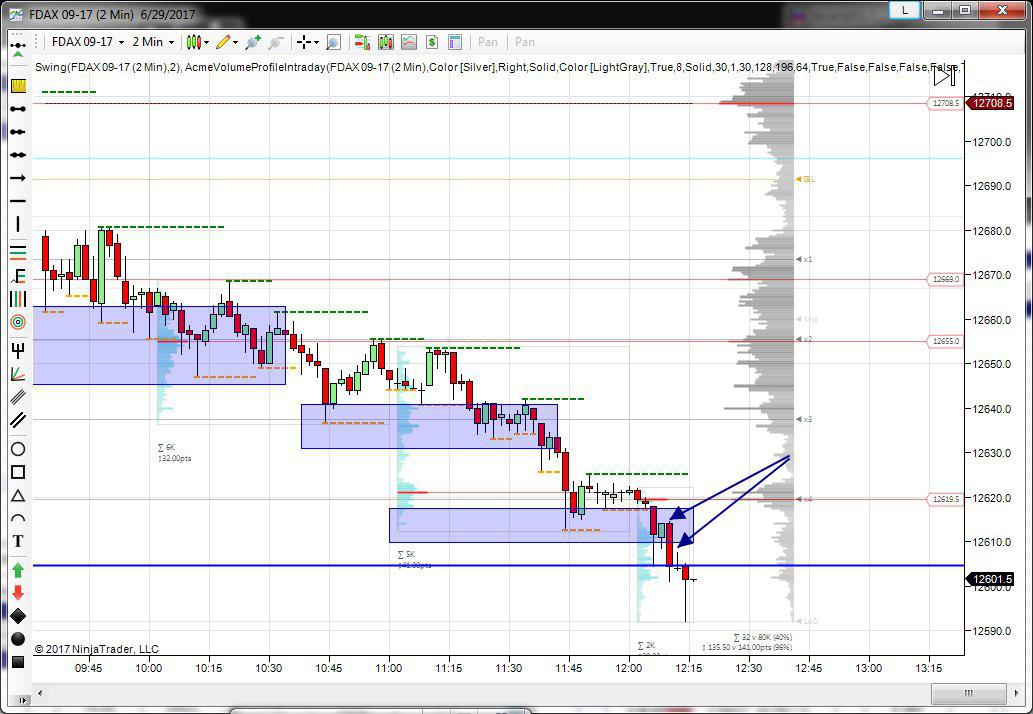Select the Gann Fan tool
Viewport: 1033px width, 714px height.
click(x=18, y=373)
